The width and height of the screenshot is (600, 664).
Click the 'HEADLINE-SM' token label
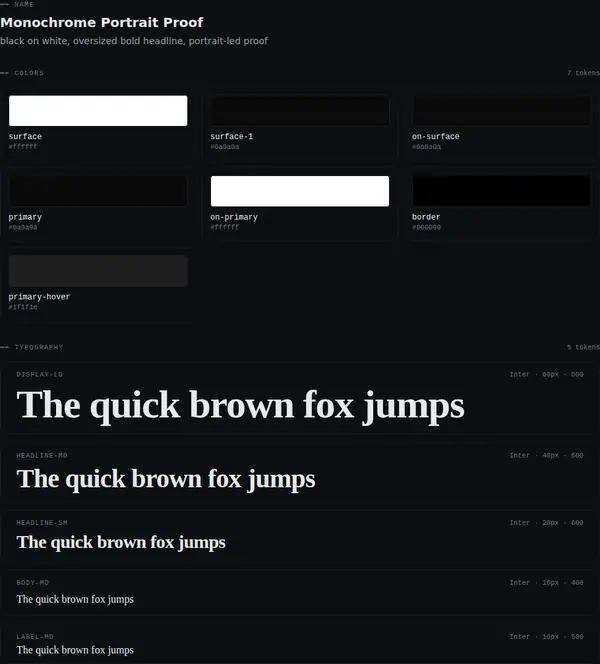click(x=42, y=523)
